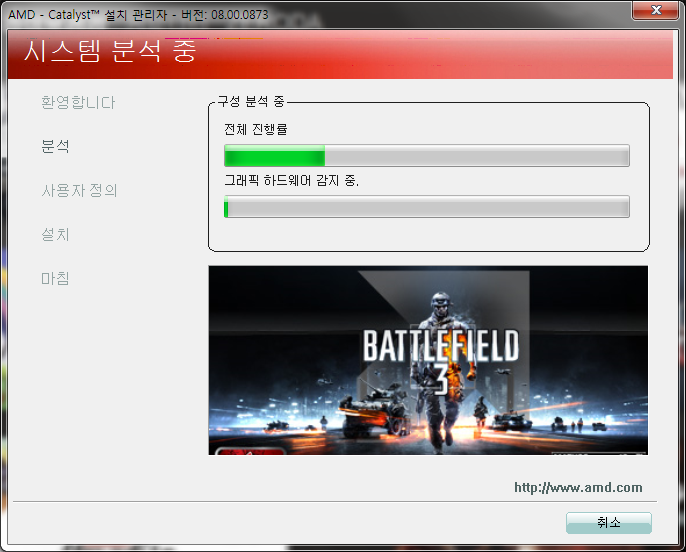Click the 취소 cancel button
This screenshot has width=686, height=552.
[x=609, y=522]
